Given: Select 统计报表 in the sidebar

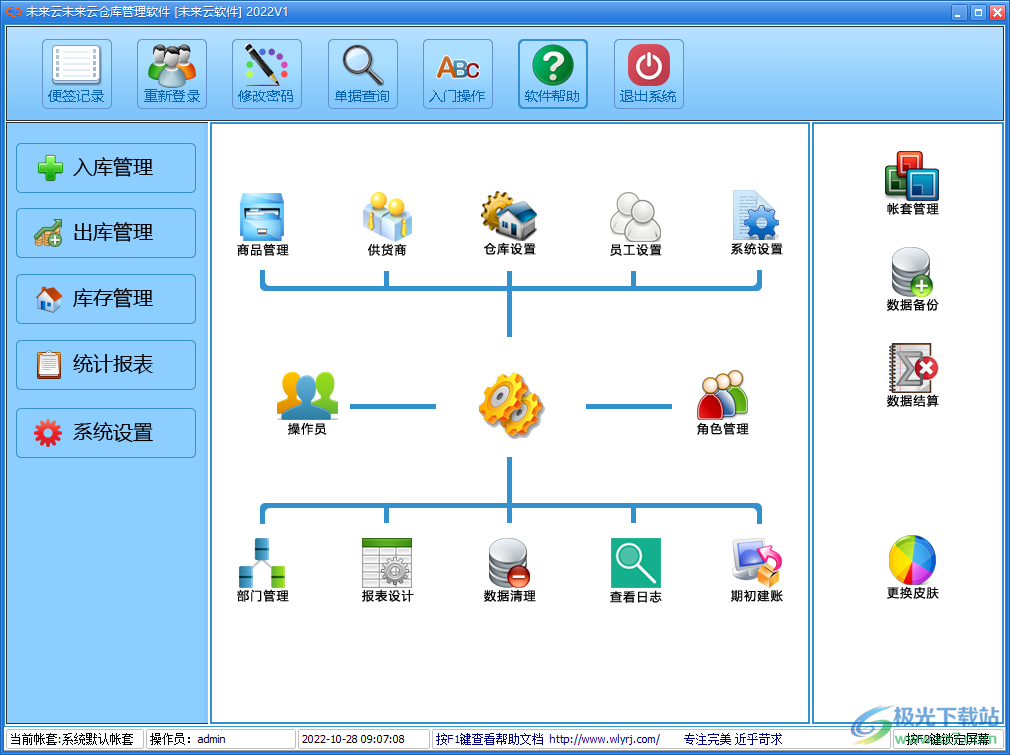Looking at the screenshot, I should [106, 365].
